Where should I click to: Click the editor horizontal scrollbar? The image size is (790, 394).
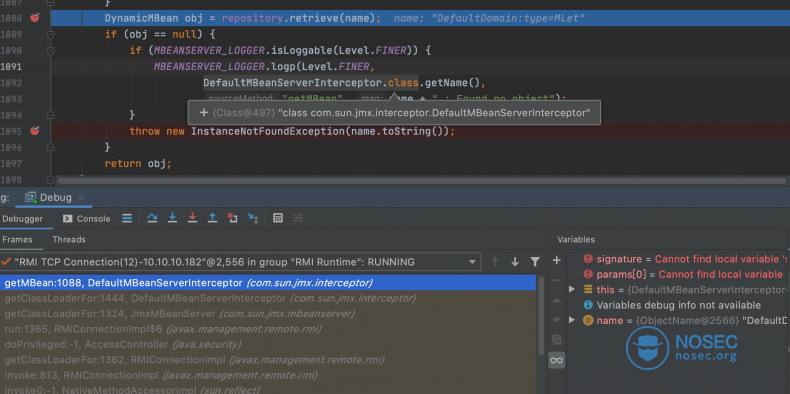pos(421,180)
